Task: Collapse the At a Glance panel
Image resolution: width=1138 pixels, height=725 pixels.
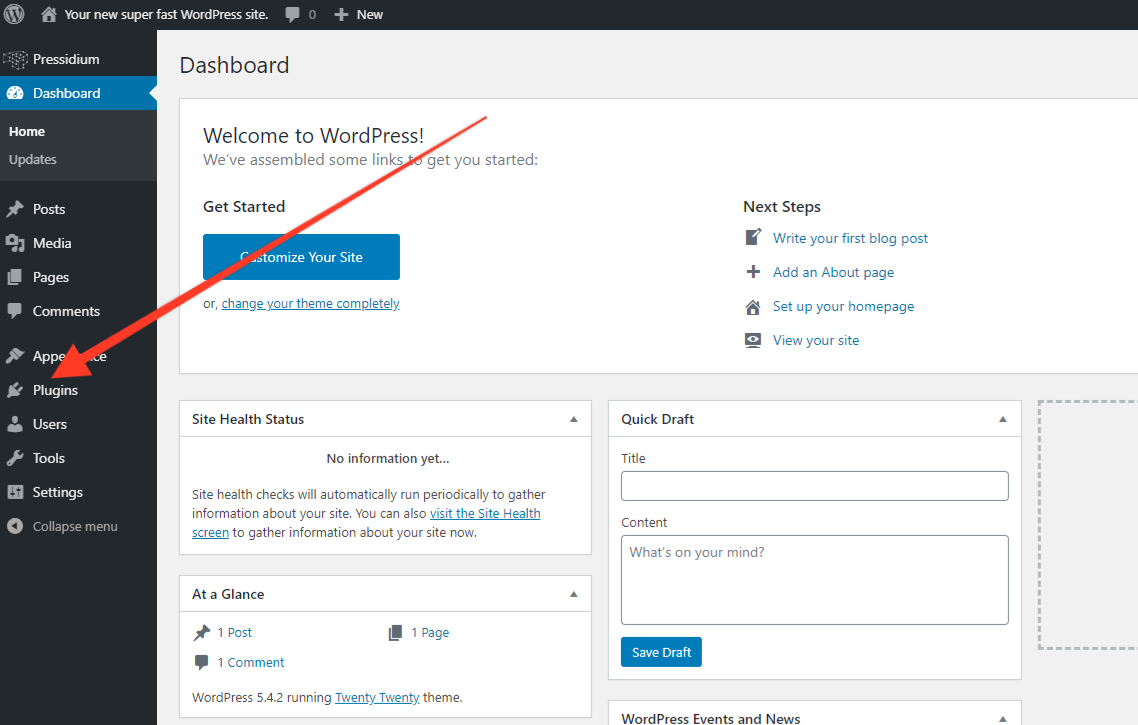Action: [573, 594]
